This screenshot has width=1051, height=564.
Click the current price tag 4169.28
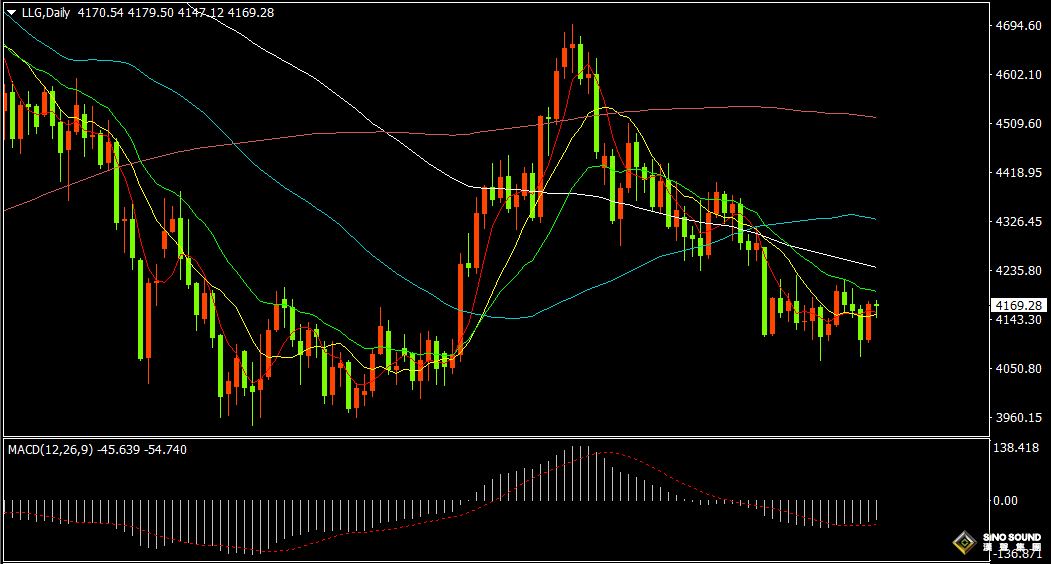[x=1018, y=305]
